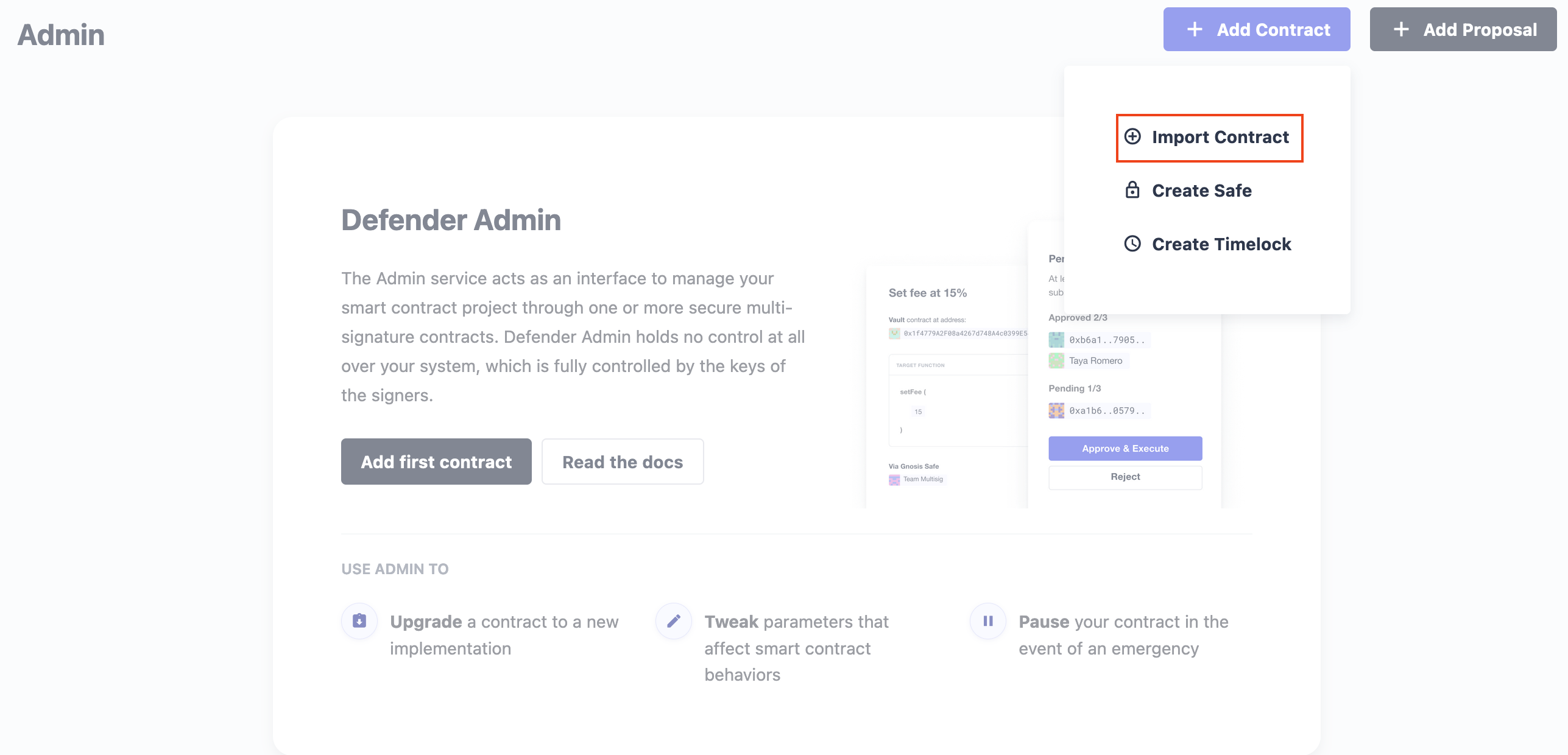Screen dimensions: 1568x755
Task: Click the Pause icon
Action: click(x=988, y=621)
